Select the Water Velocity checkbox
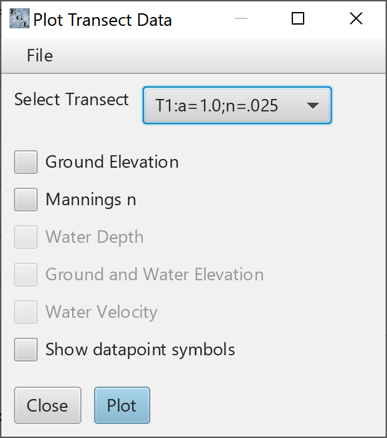The image size is (387, 438). 26,312
